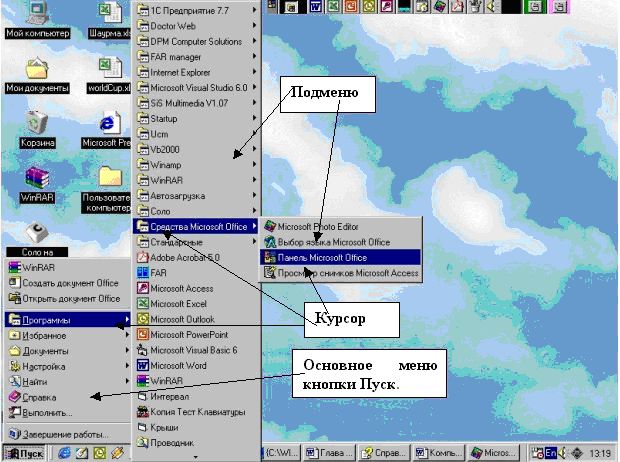Screen dimensions: 620x462
Task: Click Открыть документ Office
Action: coord(68,299)
